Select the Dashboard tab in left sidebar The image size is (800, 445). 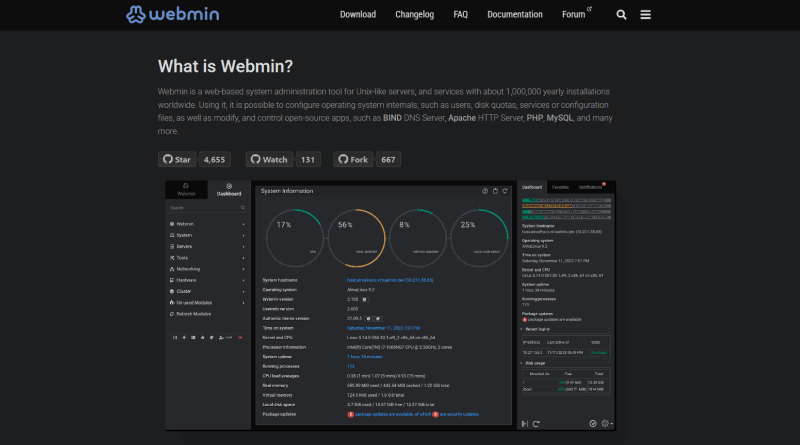229,189
